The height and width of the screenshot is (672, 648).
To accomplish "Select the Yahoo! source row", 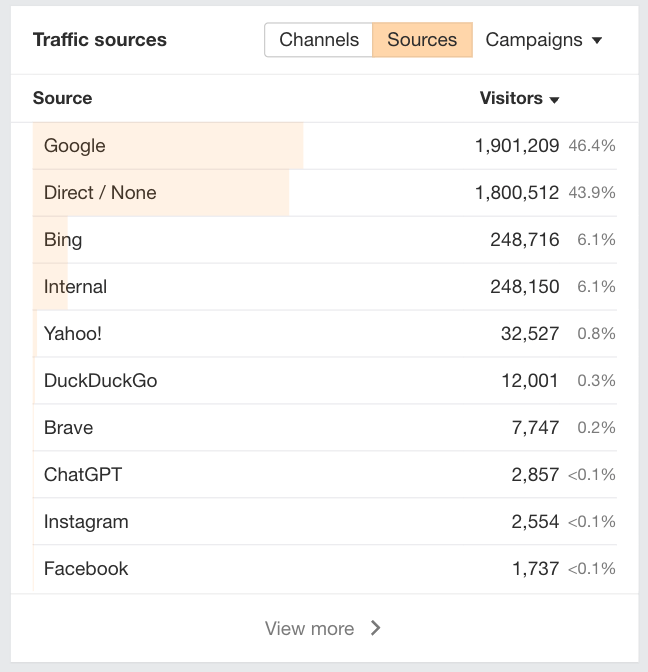I will [x=73, y=334].
